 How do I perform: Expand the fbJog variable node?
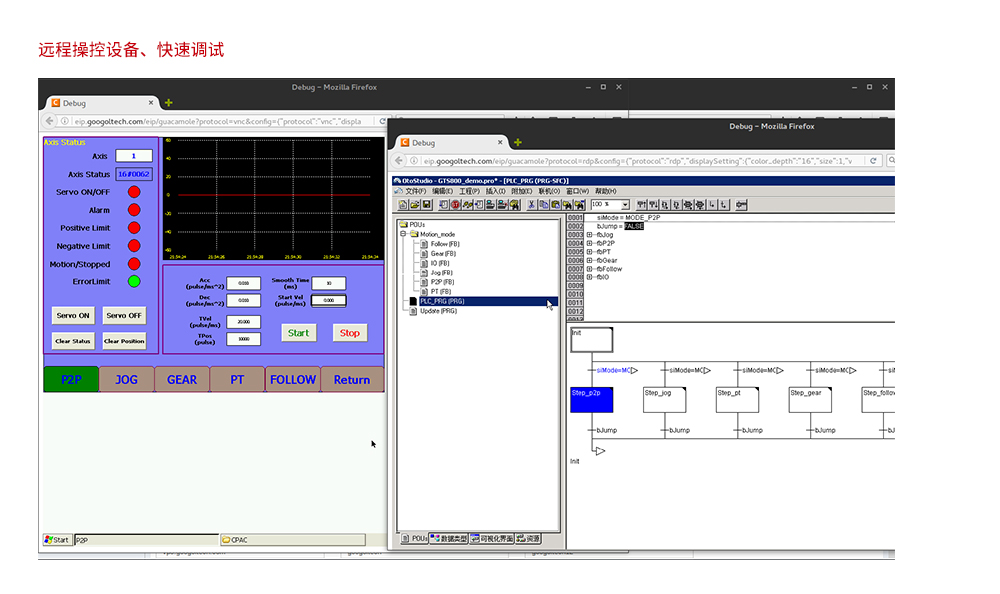[589, 235]
